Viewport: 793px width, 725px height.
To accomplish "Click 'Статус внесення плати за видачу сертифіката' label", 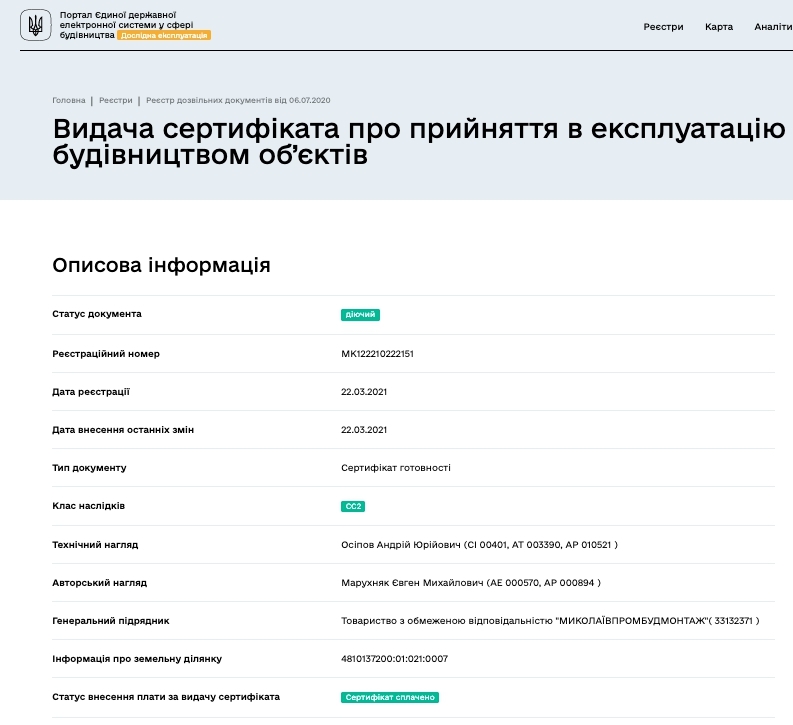I will [x=166, y=697].
